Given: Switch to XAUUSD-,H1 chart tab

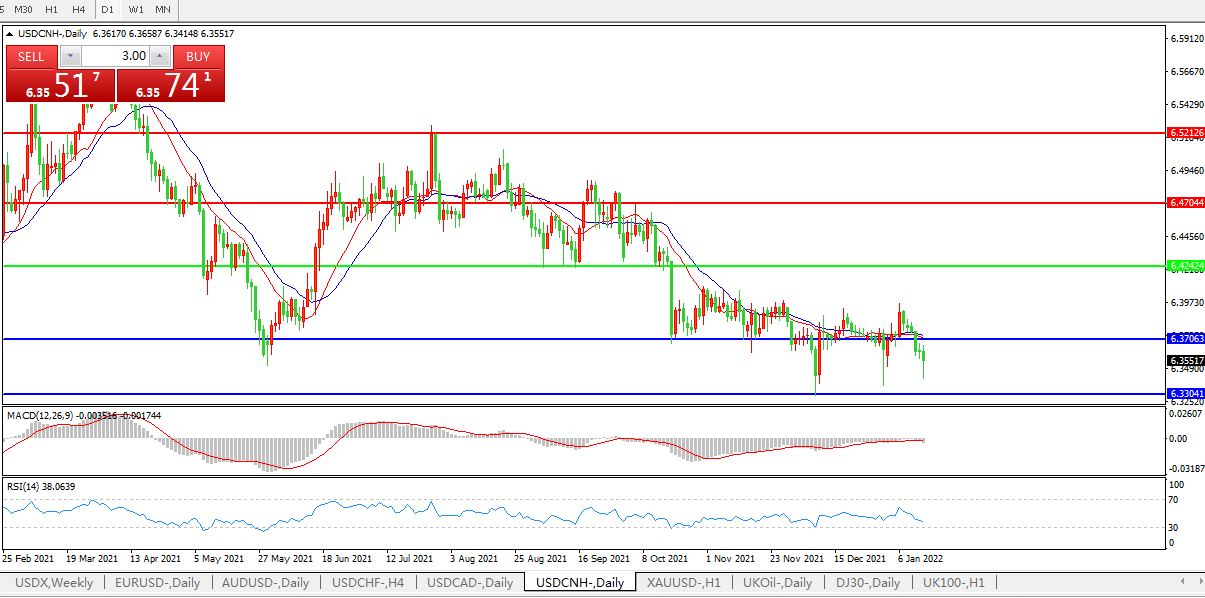Looking at the screenshot, I should point(684,582).
